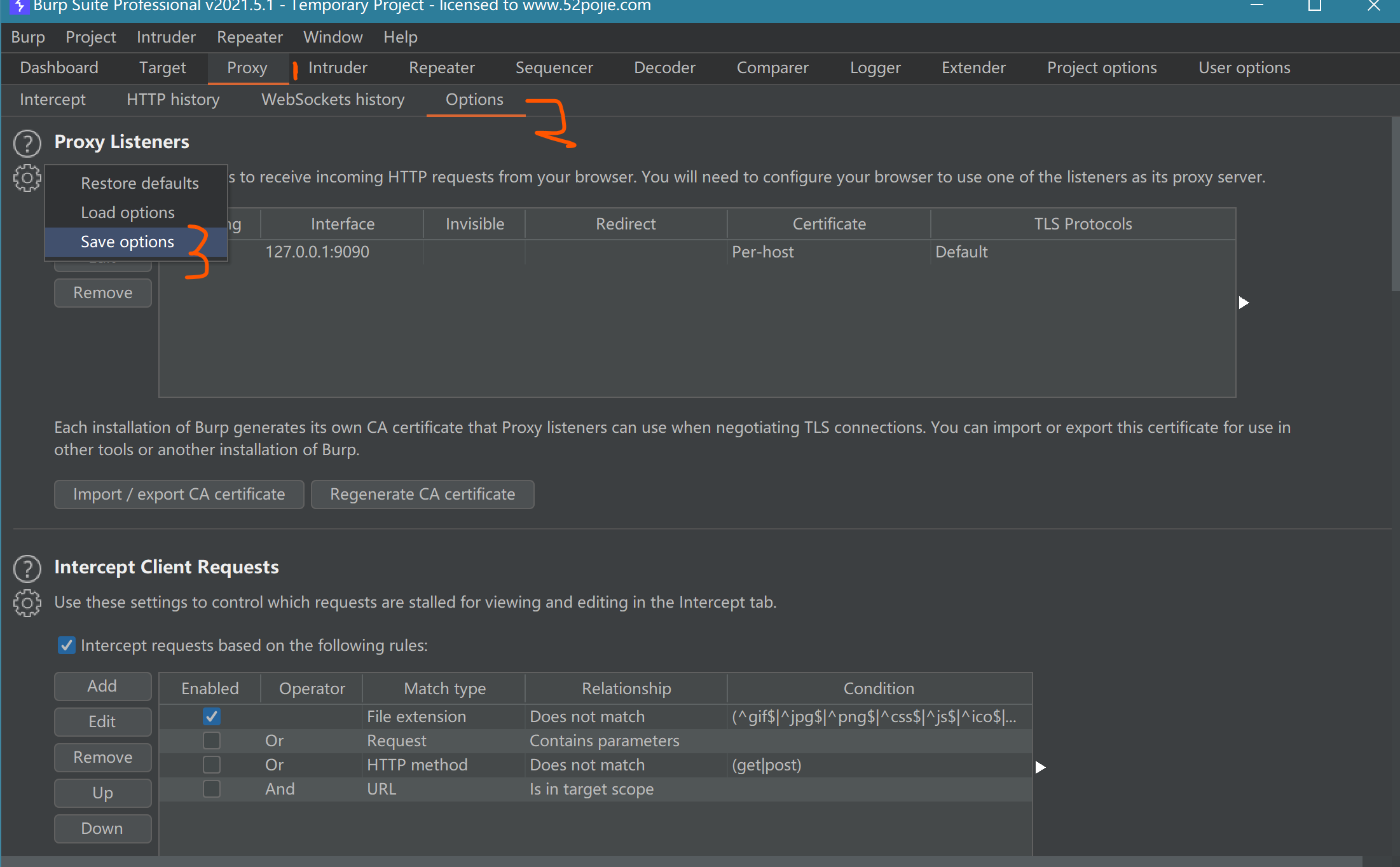Click the Redirect column header
The image size is (1400, 867).
[x=626, y=224]
